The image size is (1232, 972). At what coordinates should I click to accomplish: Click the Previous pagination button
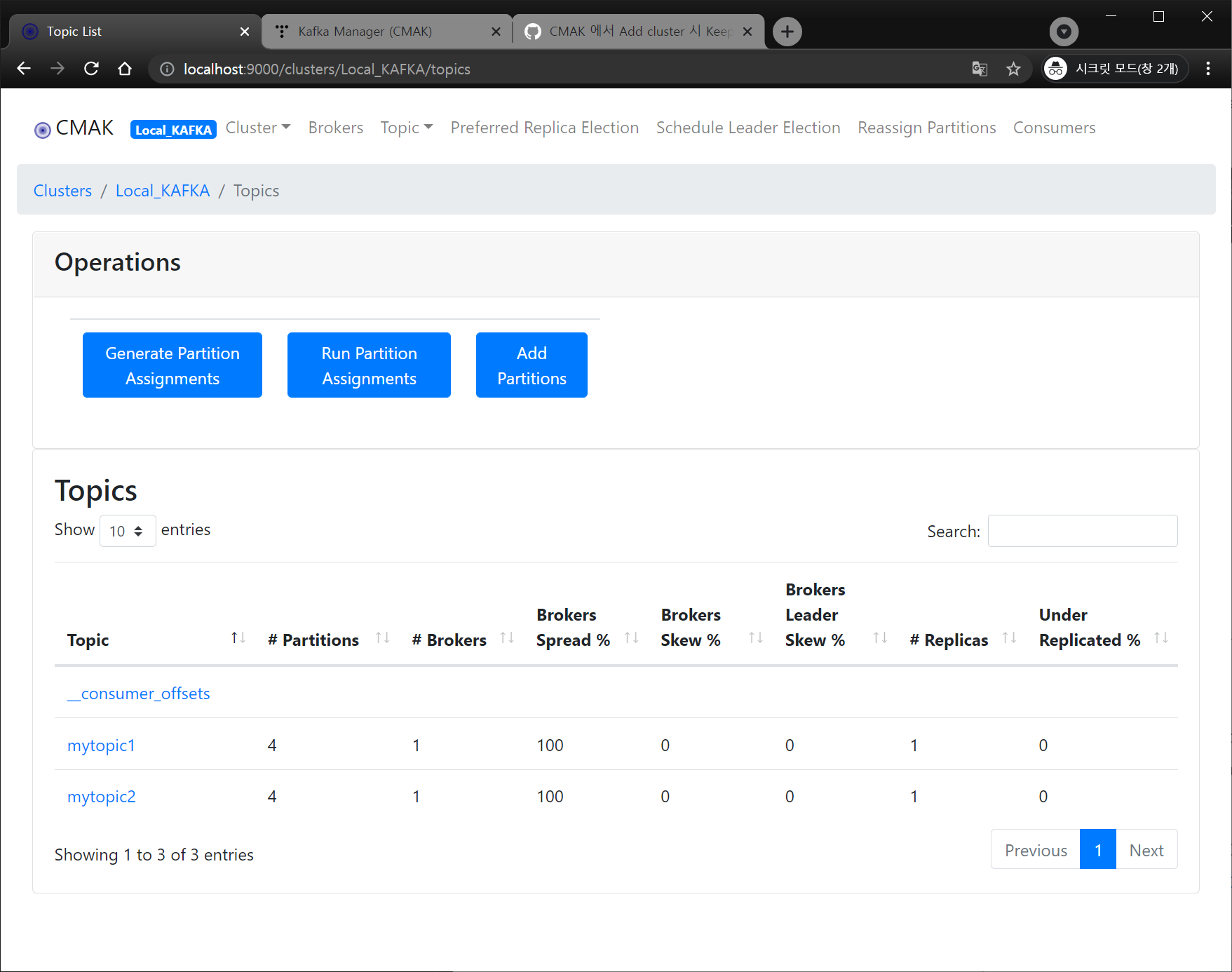(x=1036, y=850)
